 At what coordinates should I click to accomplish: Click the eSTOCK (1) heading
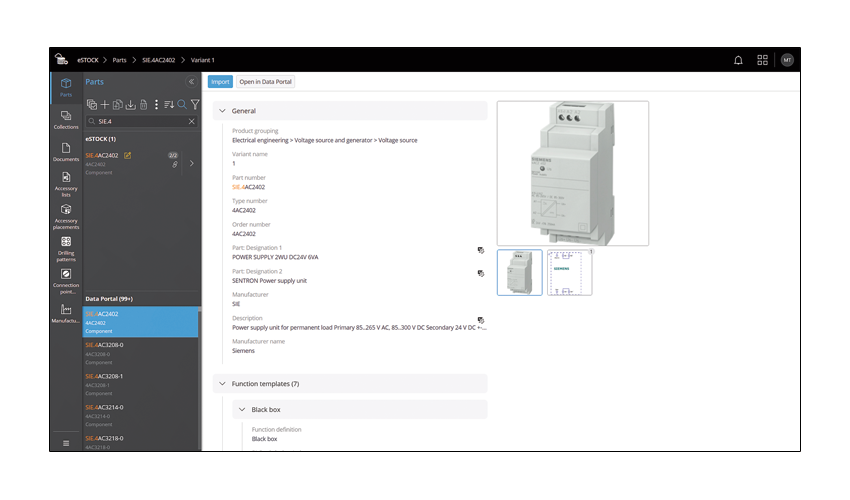pyautogui.click(x=100, y=139)
